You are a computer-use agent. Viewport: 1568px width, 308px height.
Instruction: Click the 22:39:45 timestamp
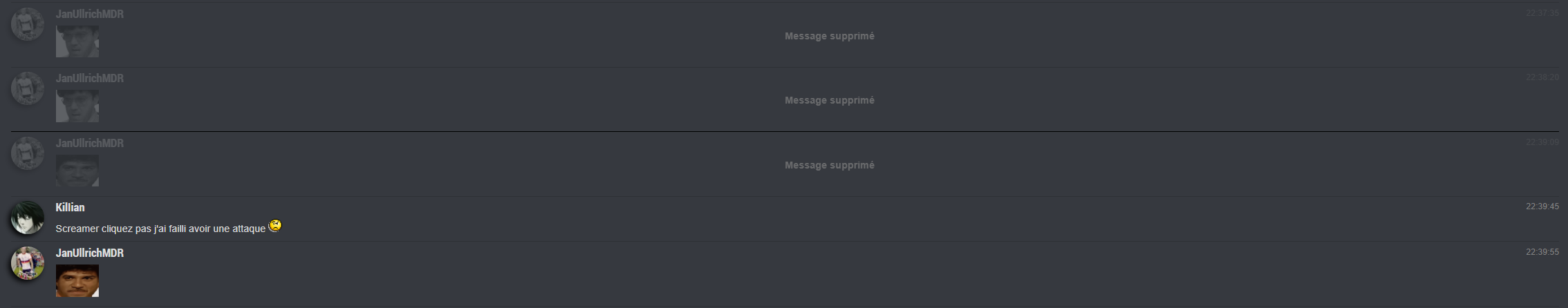[1542, 206]
